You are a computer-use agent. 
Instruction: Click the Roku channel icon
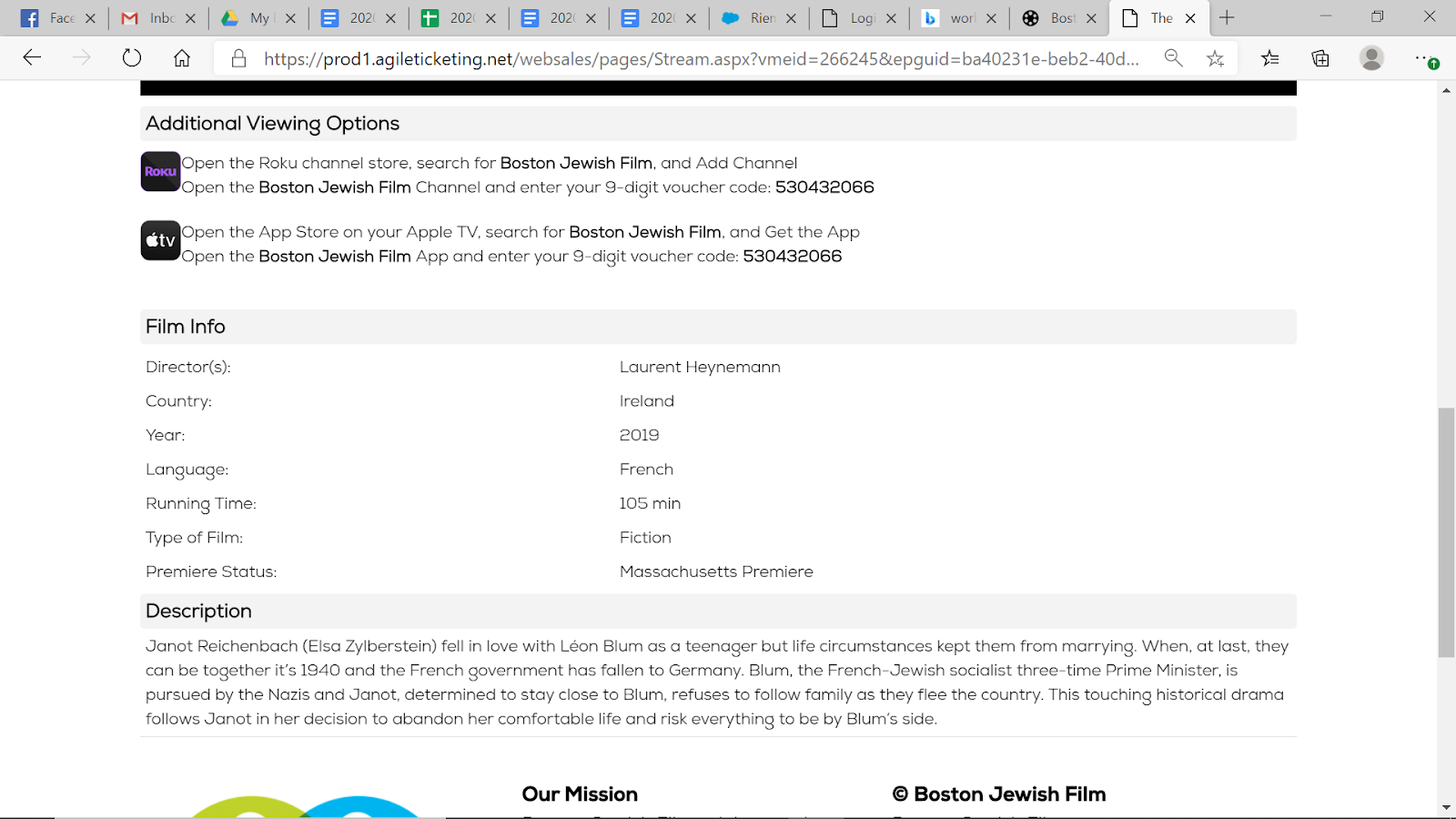(160, 171)
